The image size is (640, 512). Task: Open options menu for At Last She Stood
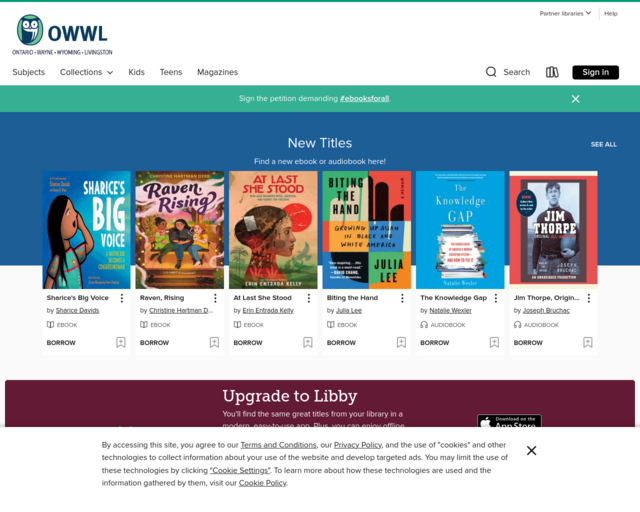click(309, 298)
